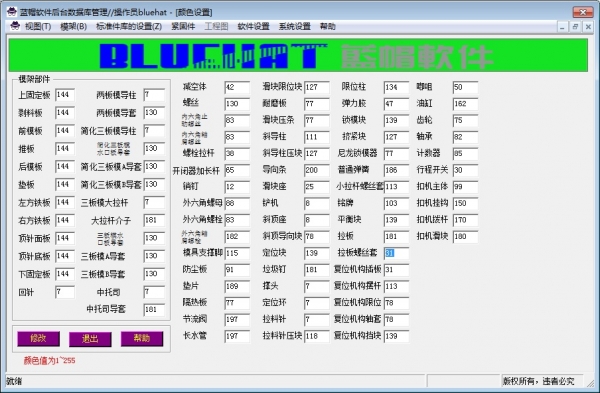600x393 pixels.
Task: Select the 中托司导套 value field
Action: pos(154,309)
